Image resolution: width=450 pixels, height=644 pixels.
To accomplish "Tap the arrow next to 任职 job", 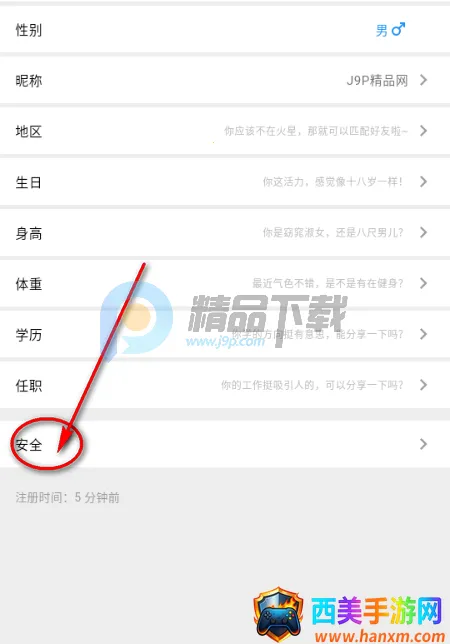I will click(423, 385).
